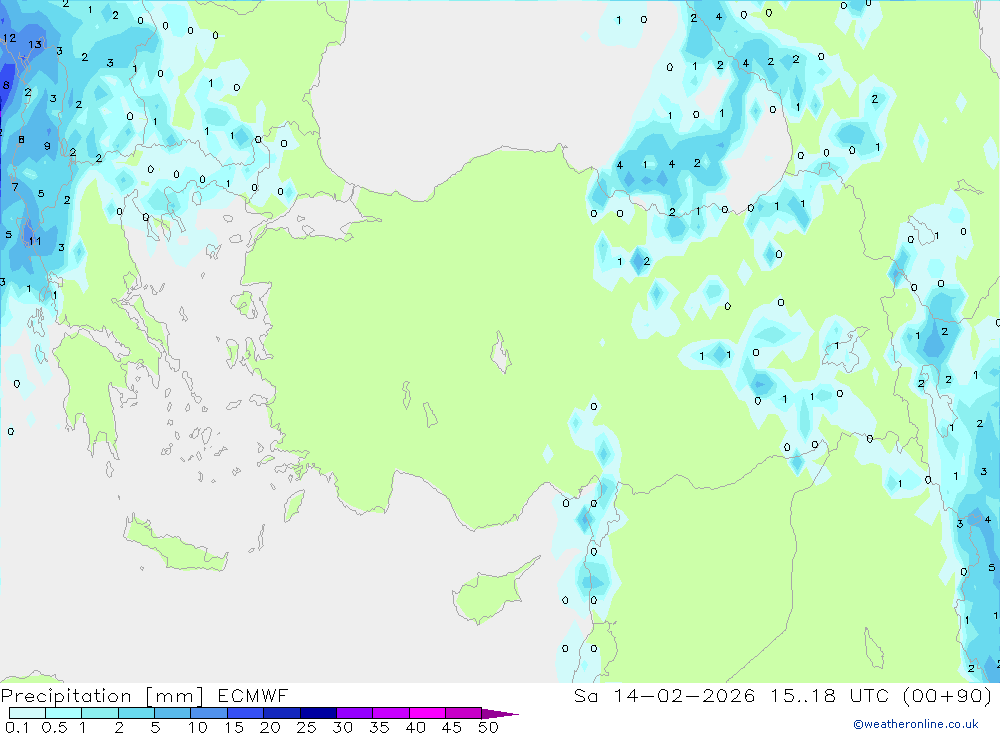The image size is (1000, 733).
Task: Click the legend label '45'
Action: coord(452,727)
